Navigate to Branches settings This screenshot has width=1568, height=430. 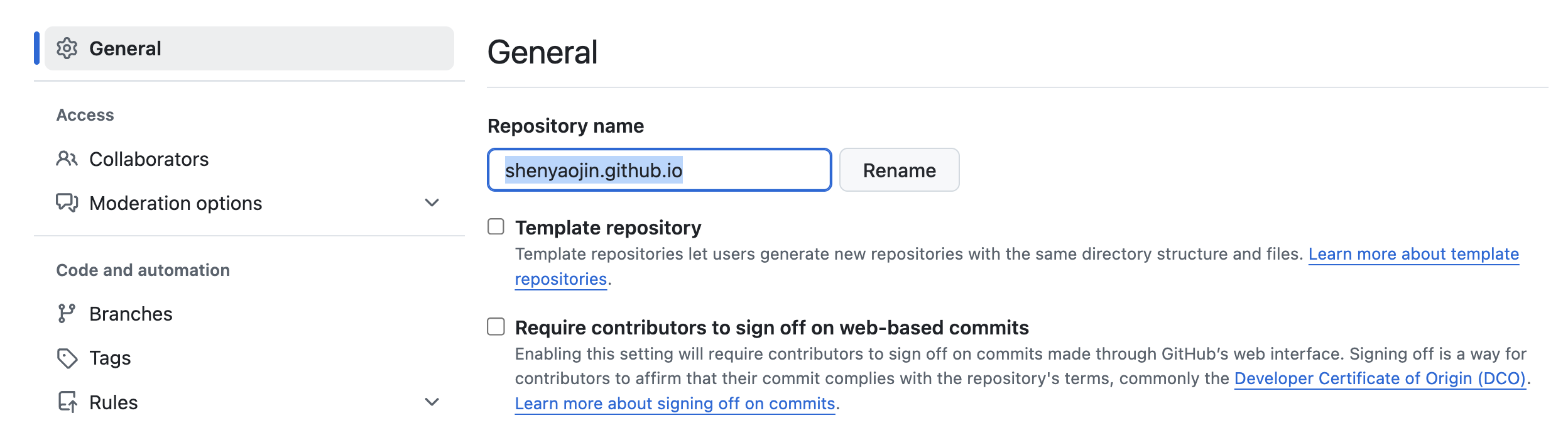[x=131, y=314]
